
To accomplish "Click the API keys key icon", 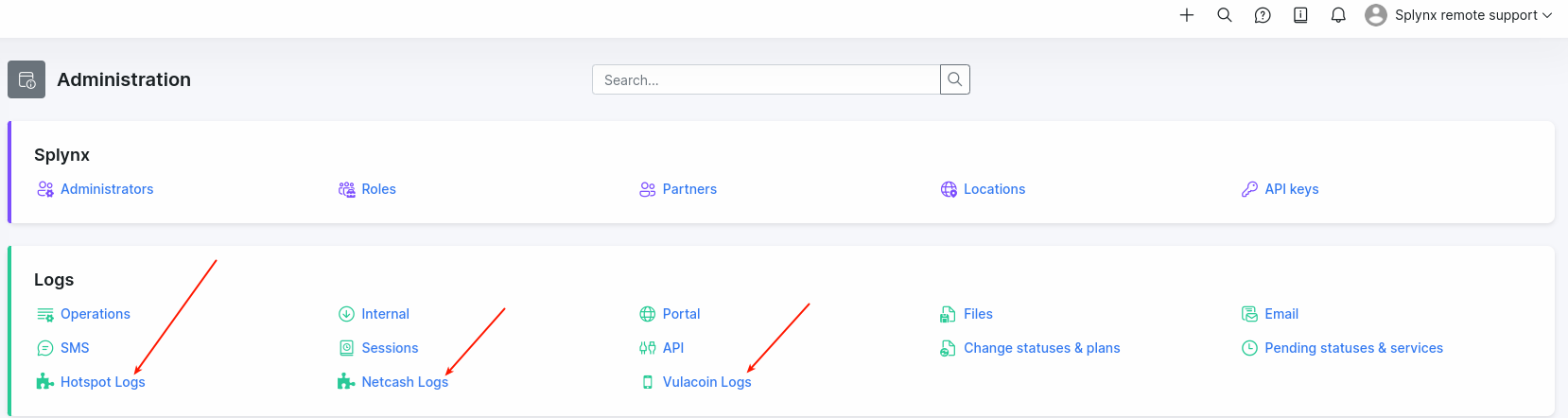I will point(1249,189).
